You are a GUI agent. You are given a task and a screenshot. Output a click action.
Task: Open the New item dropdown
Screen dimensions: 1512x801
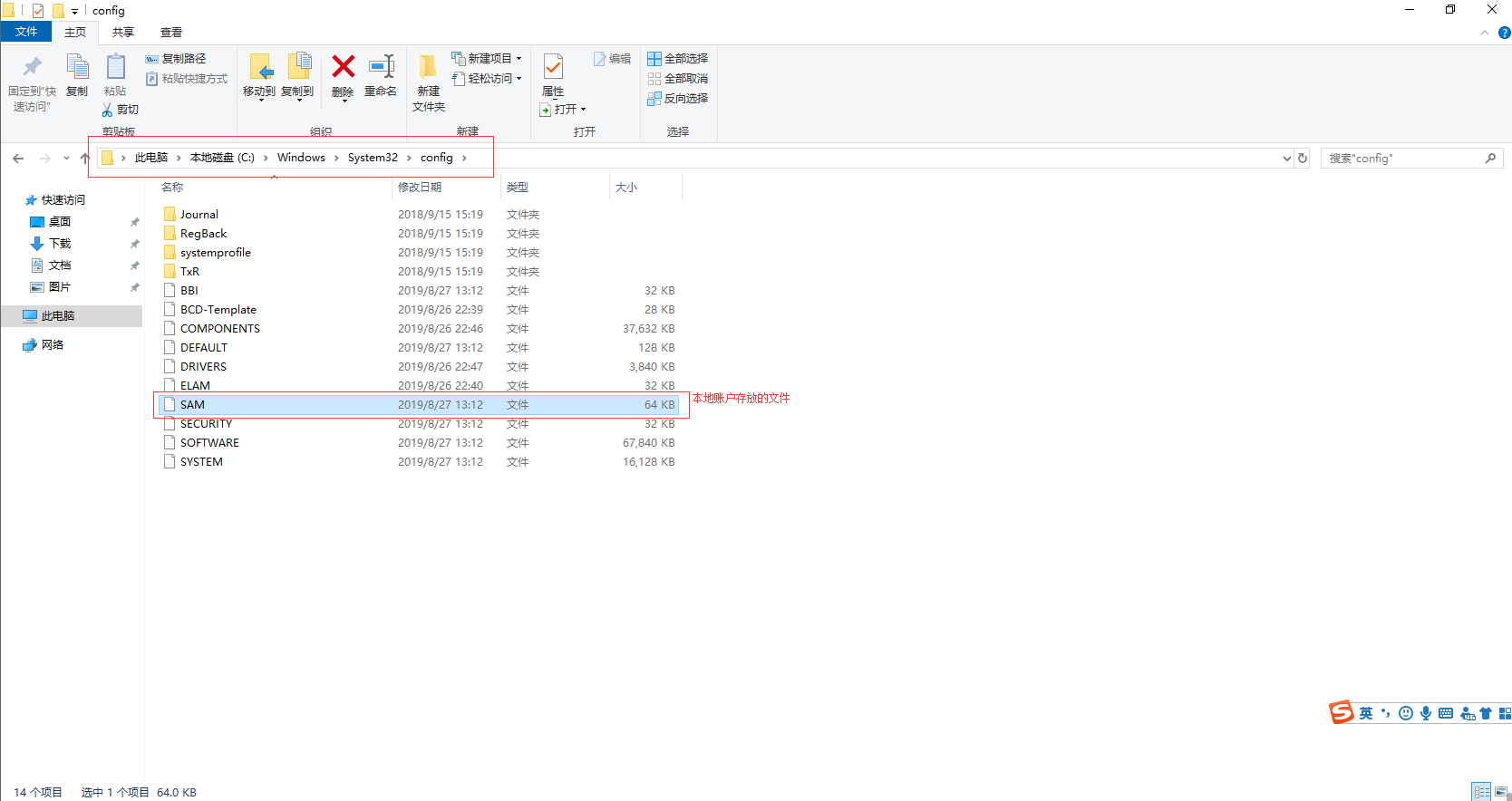(x=487, y=58)
